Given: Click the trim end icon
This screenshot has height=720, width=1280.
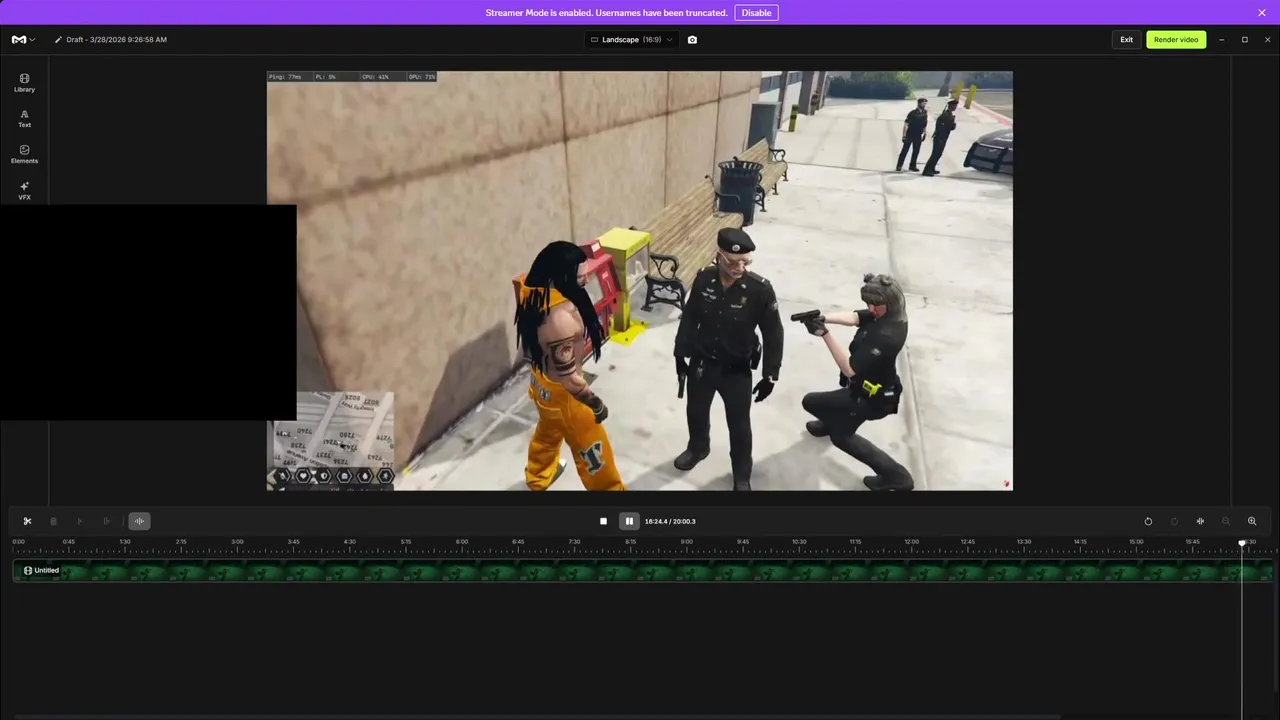Looking at the screenshot, I should tap(106, 521).
